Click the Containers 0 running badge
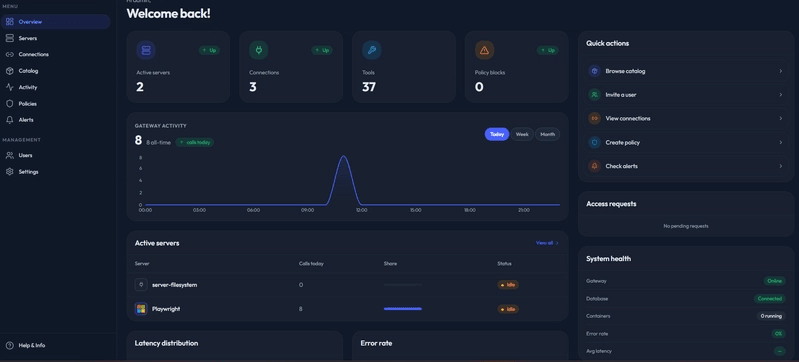 pos(771,316)
